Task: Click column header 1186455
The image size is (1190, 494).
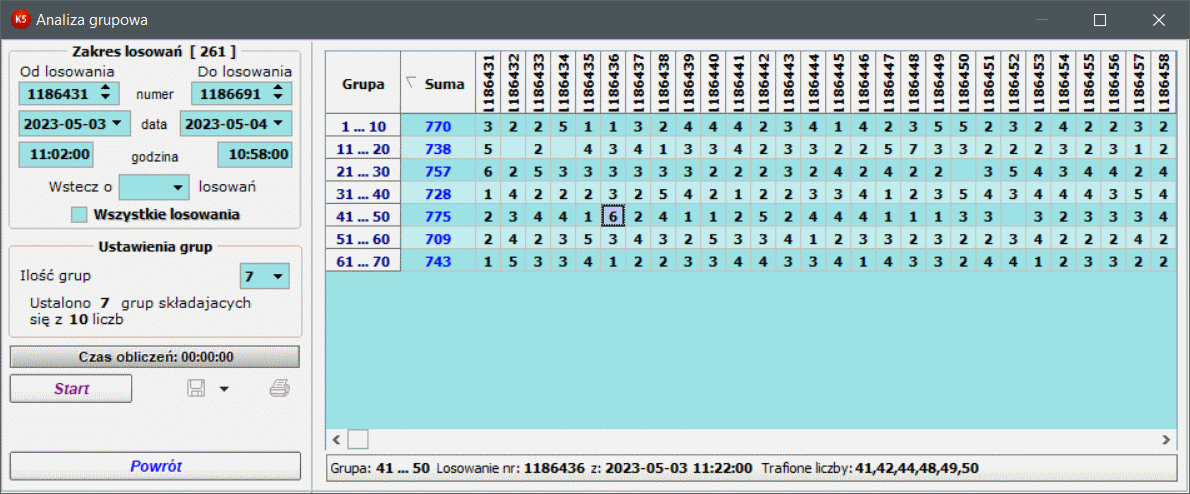Action: coord(1088,83)
